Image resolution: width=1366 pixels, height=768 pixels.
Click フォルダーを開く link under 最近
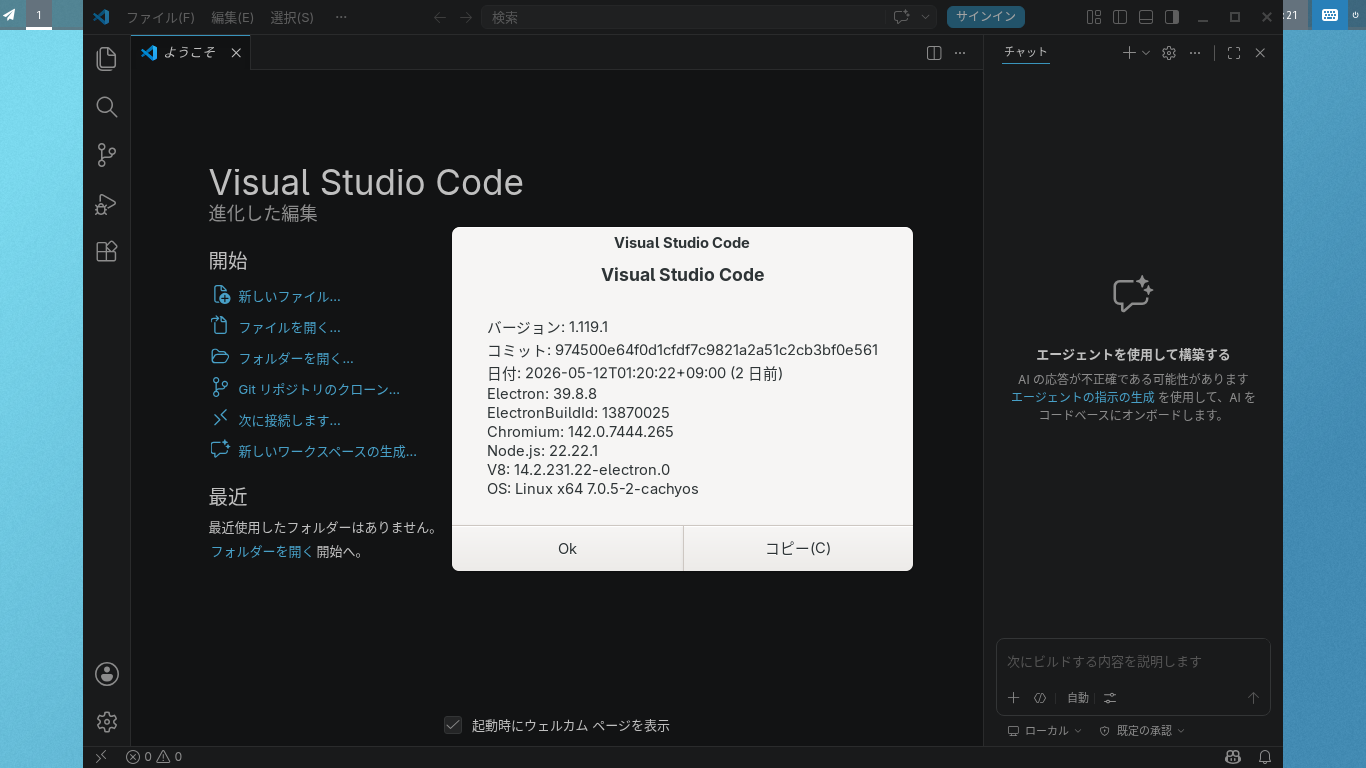tap(262, 551)
